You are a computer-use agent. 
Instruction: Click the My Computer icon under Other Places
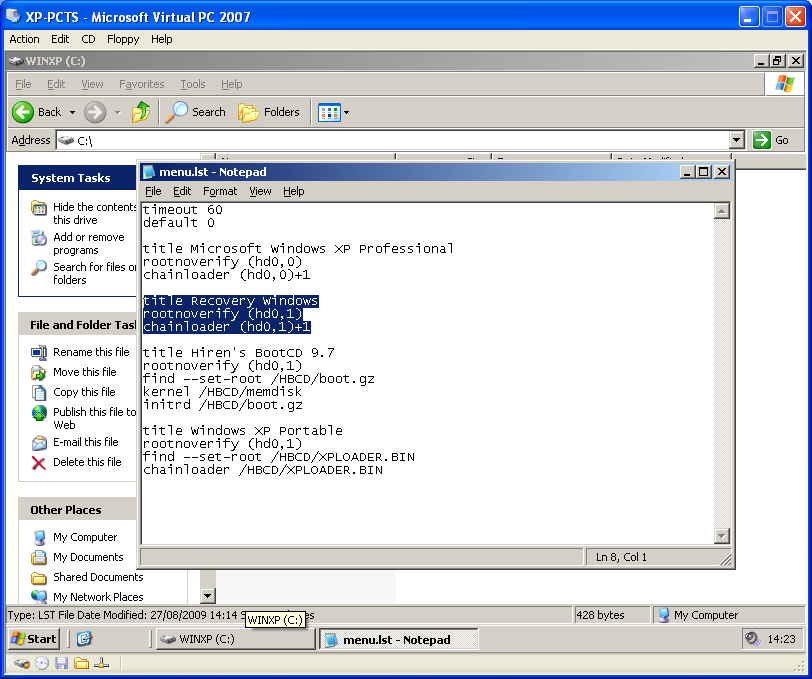39,538
